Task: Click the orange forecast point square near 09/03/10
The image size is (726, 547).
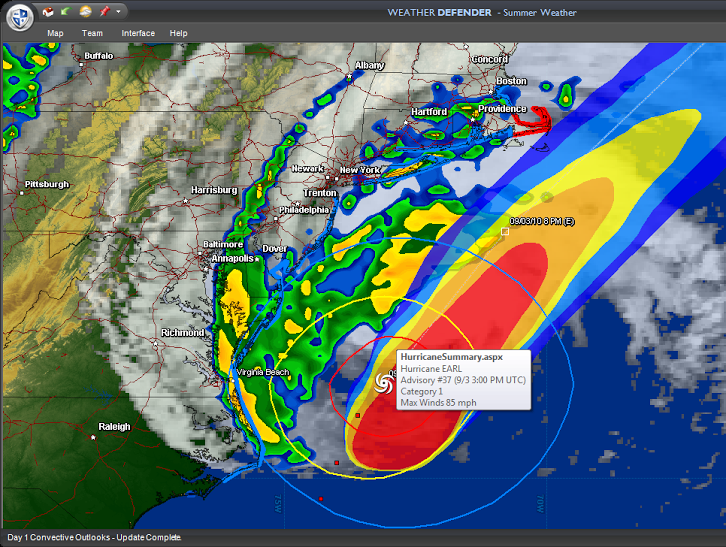Action: [505, 231]
